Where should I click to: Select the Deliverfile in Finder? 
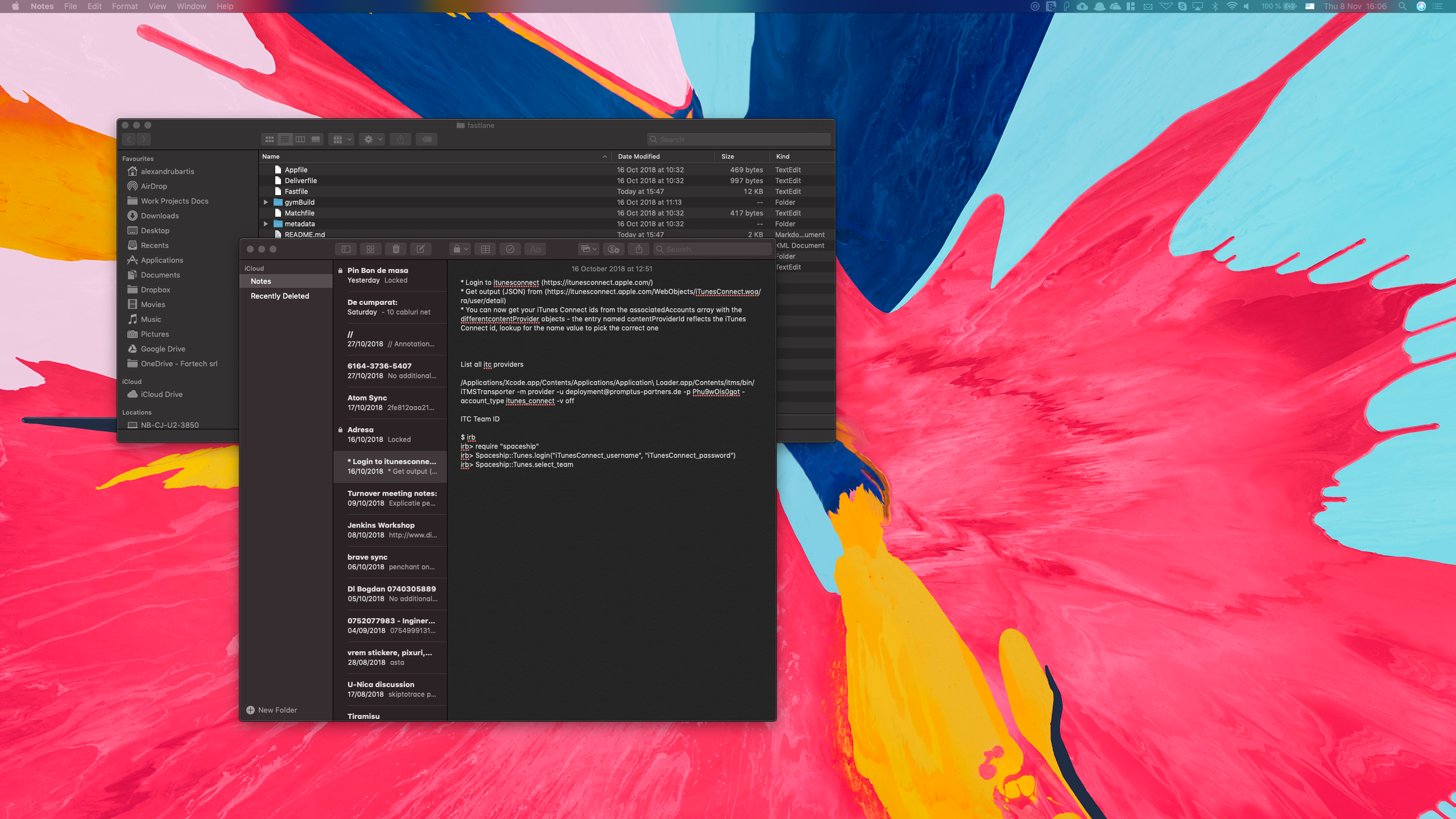tap(547, 181)
